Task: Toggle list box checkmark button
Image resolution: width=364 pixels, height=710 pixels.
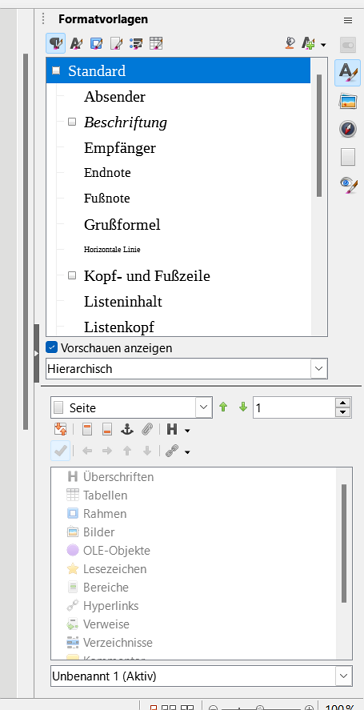Action: click(60, 451)
